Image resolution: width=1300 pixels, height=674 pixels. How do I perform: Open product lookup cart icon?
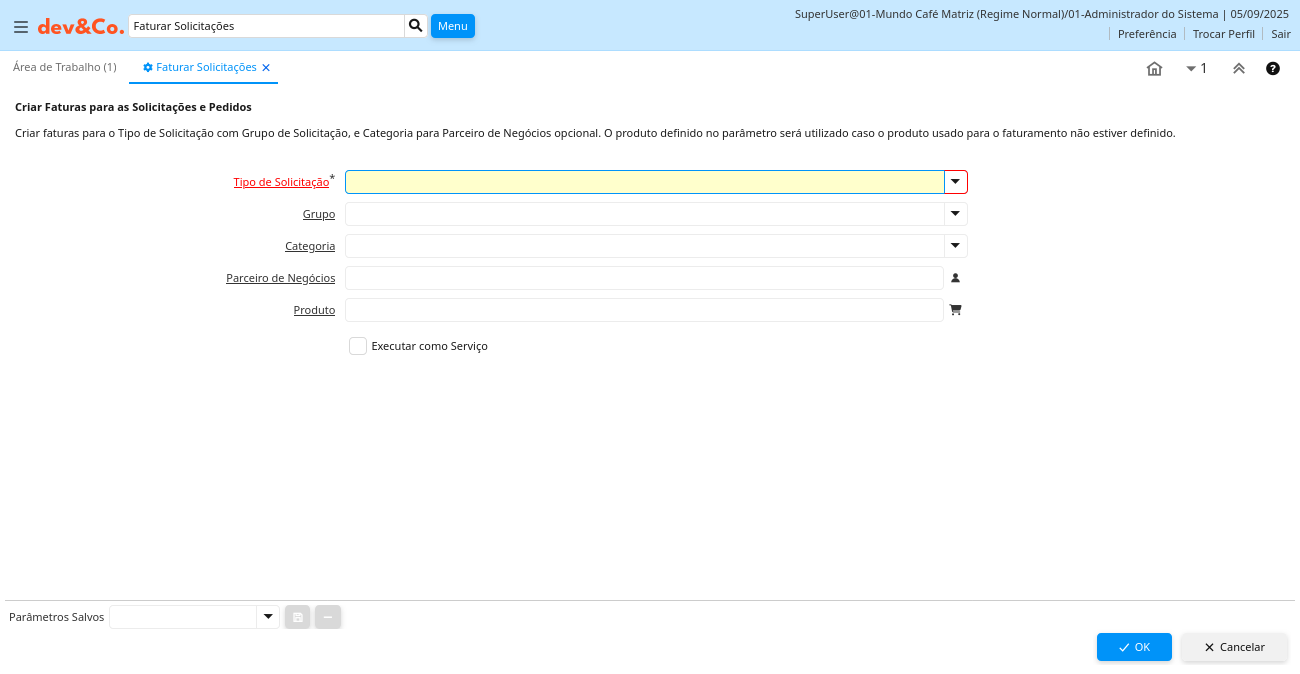[x=955, y=310]
